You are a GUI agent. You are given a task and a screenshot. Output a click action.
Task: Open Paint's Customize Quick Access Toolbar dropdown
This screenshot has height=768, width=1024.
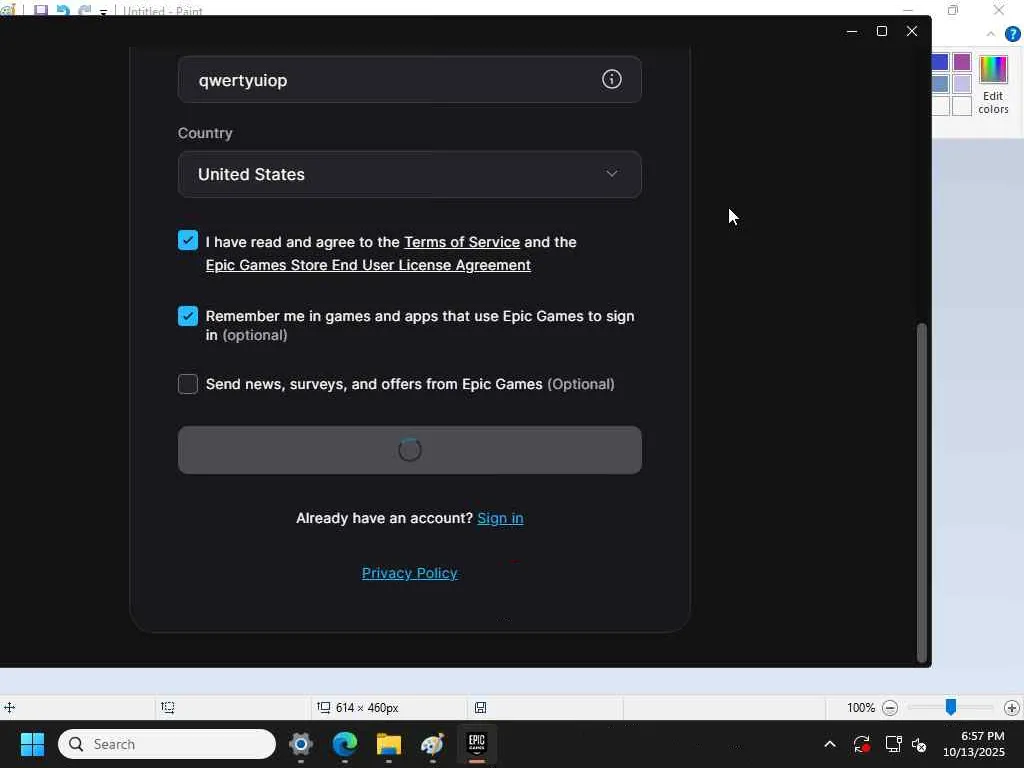[103, 12]
